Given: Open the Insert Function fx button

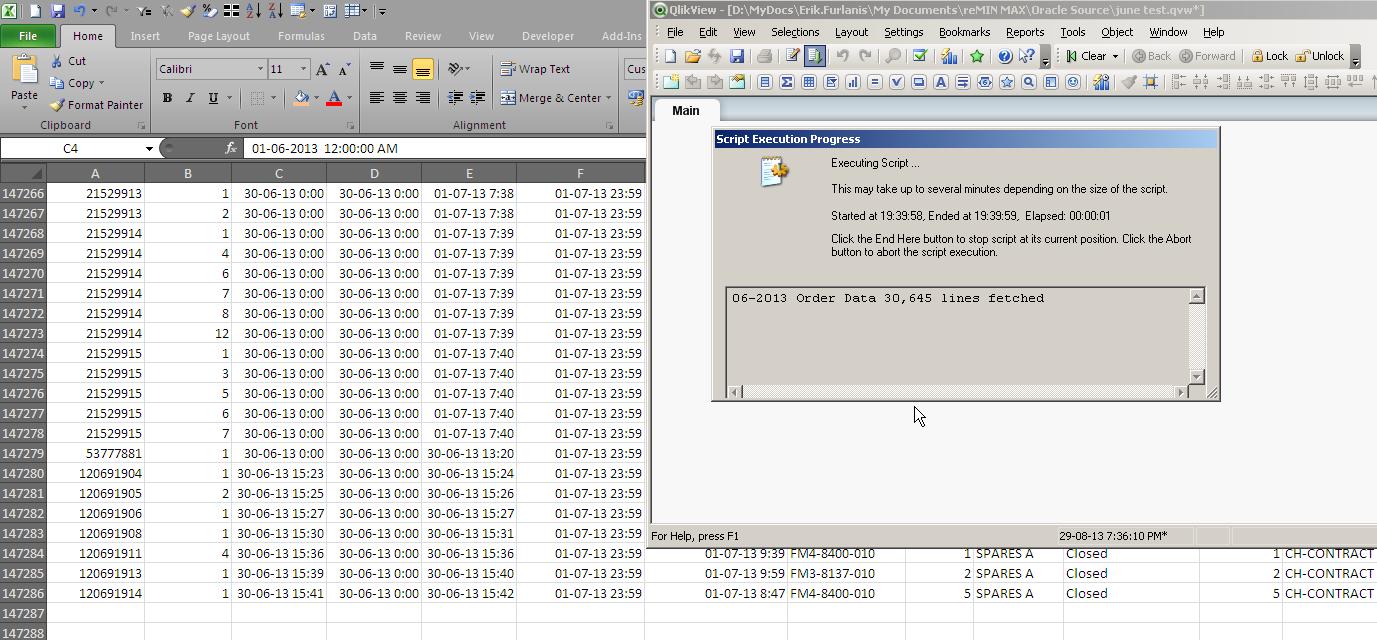Looking at the screenshot, I should pyautogui.click(x=231, y=148).
